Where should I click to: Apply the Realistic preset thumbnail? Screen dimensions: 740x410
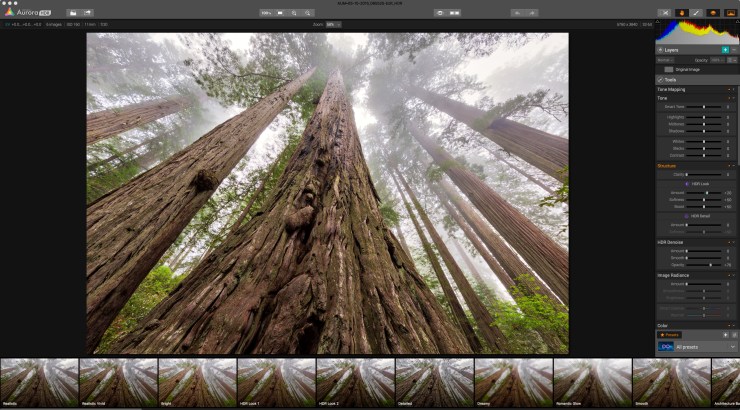point(39,383)
